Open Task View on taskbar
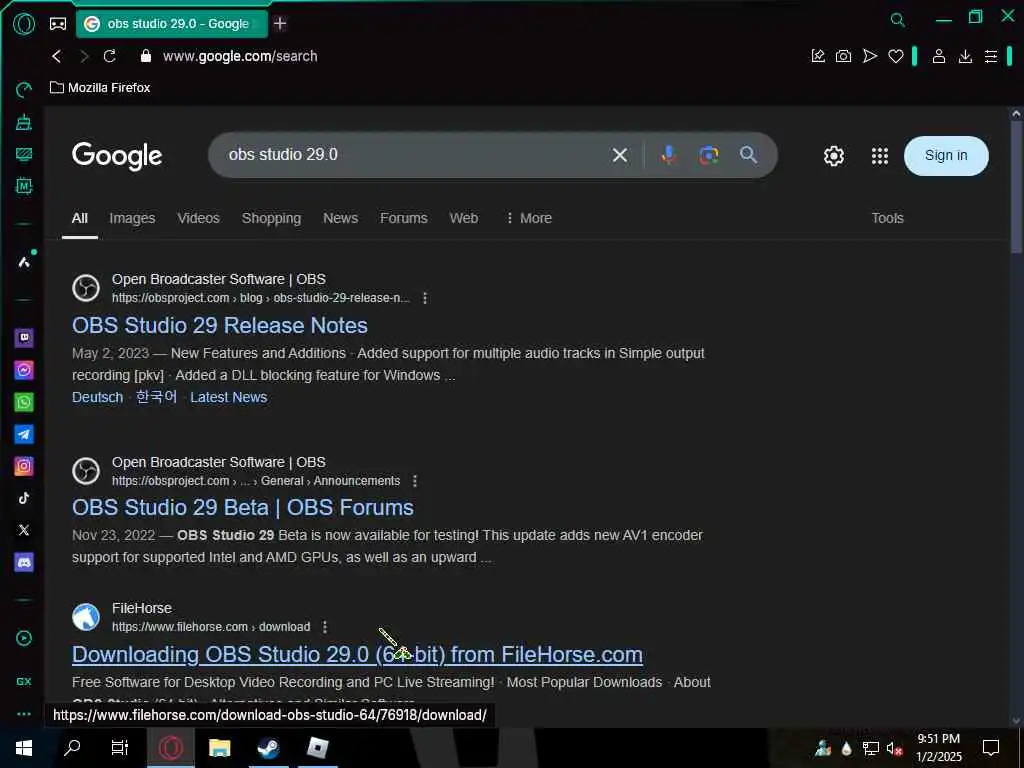 (x=120, y=748)
